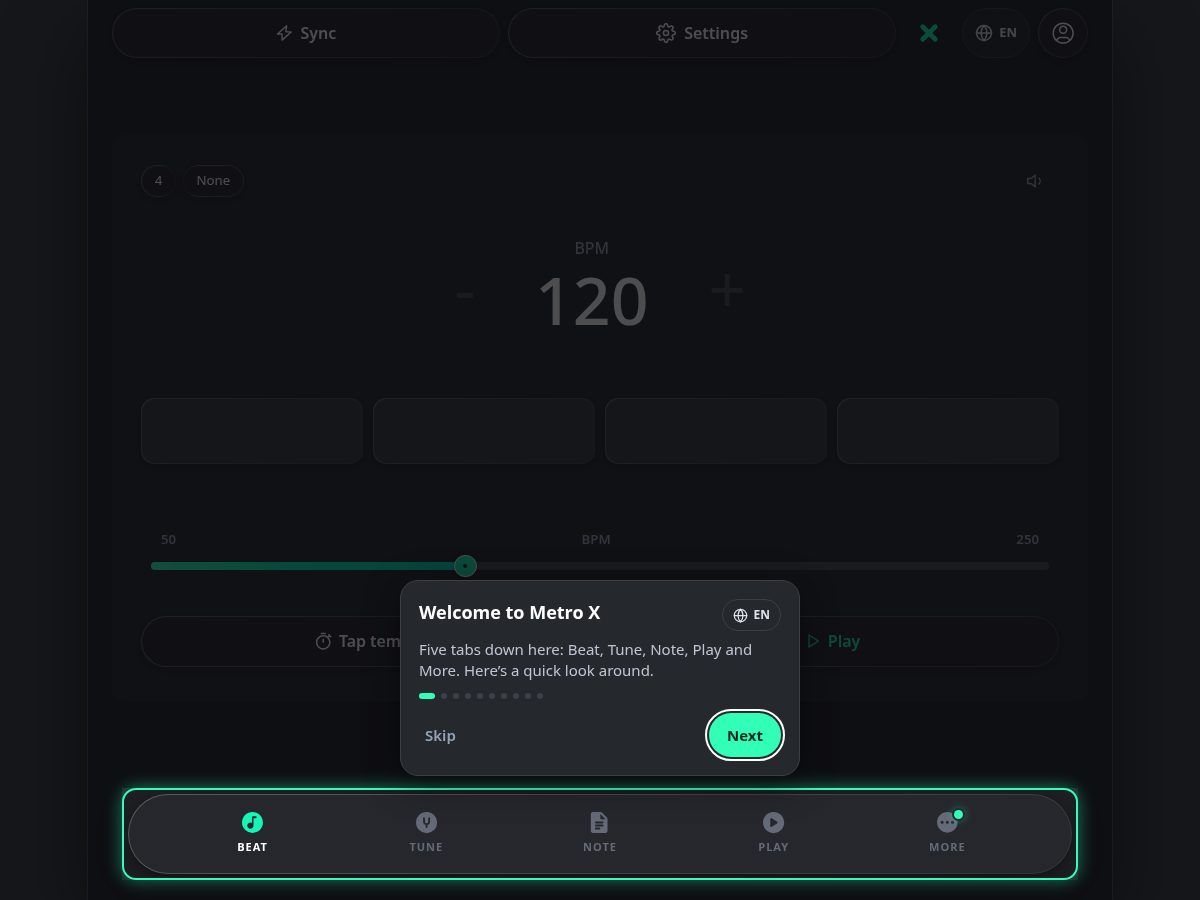Open the user profile icon

1063,33
